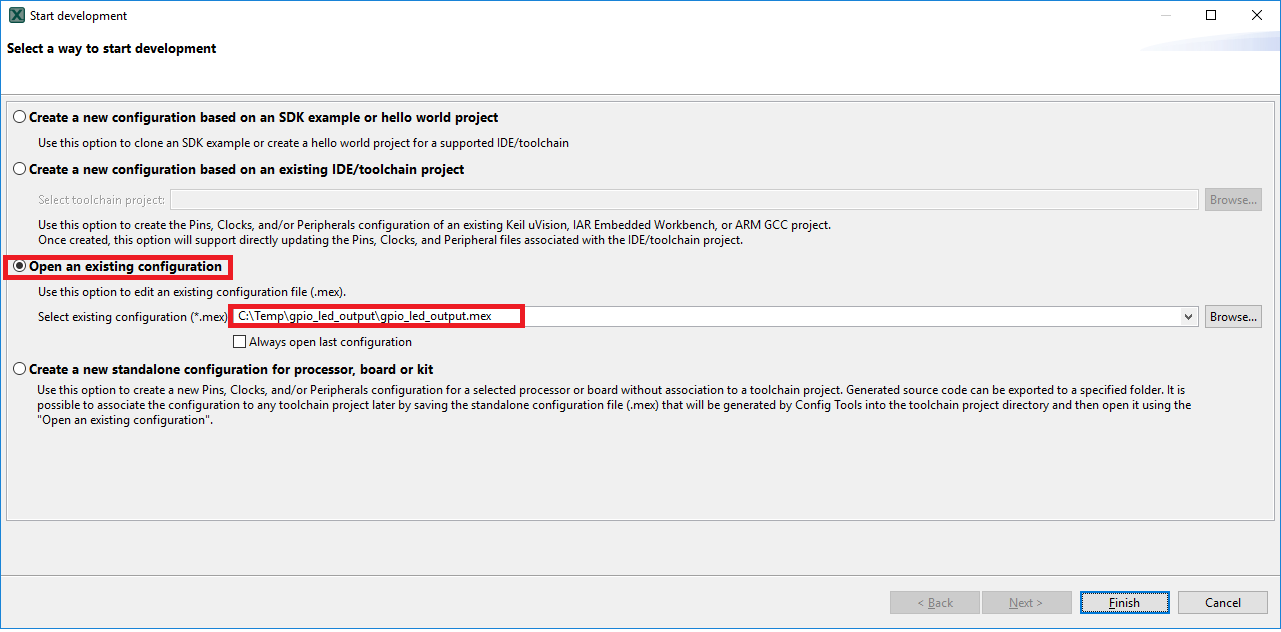Click the Start development title bar
The image size is (1281, 632).
[x=600, y=16]
